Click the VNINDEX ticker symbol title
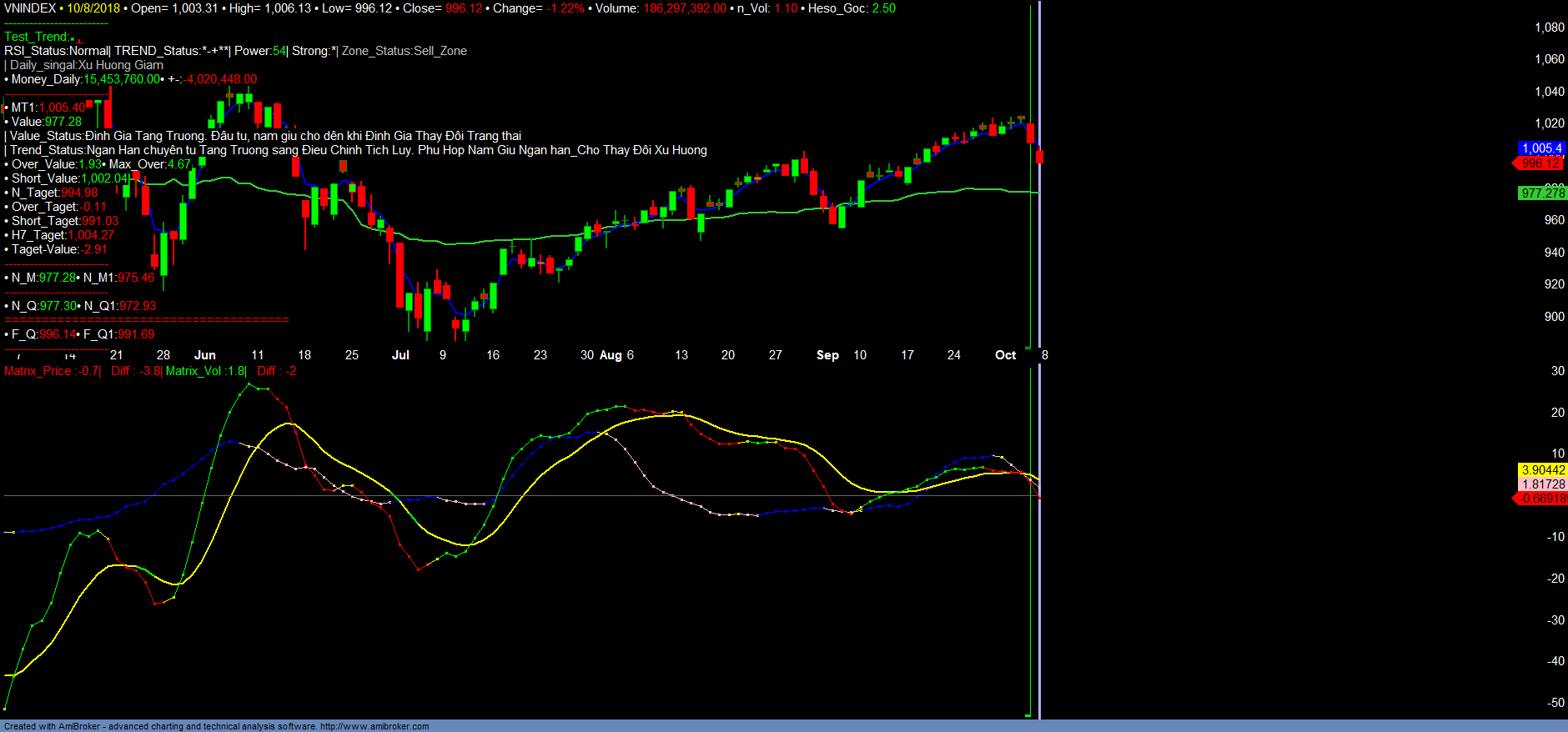 pos(30,8)
